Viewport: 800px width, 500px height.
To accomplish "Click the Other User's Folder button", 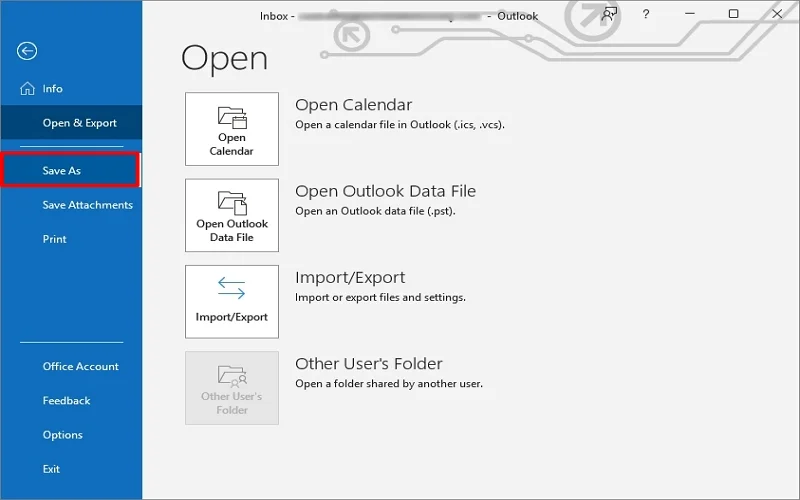I will coord(232,388).
